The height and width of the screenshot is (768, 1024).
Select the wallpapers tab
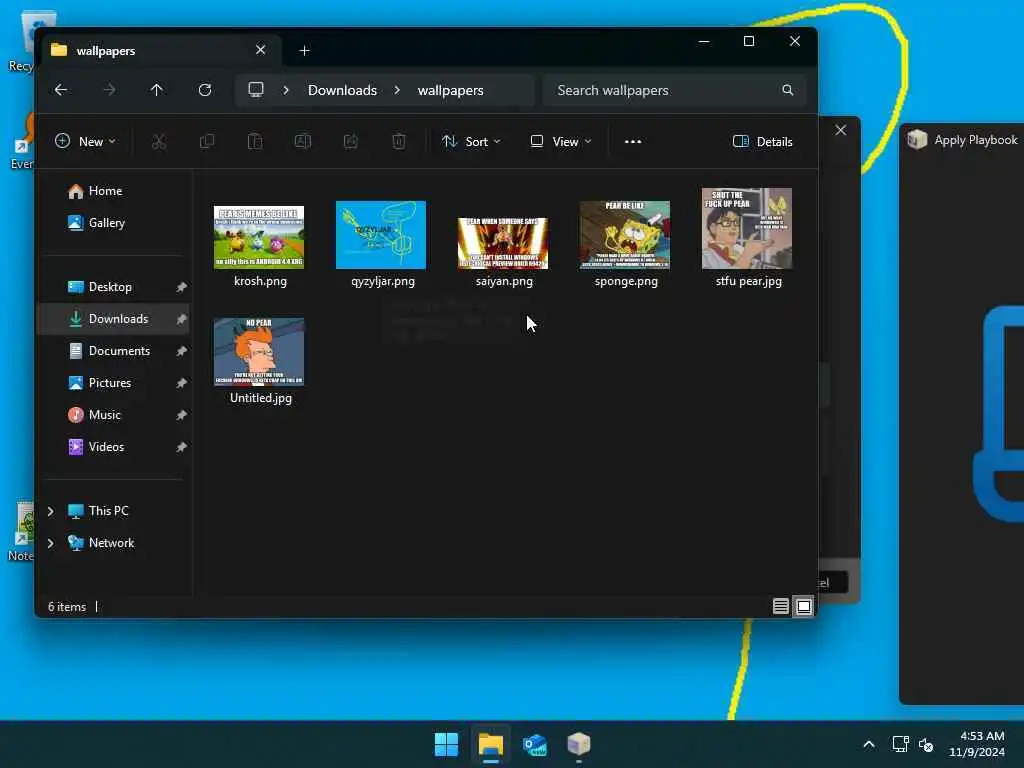(161, 50)
